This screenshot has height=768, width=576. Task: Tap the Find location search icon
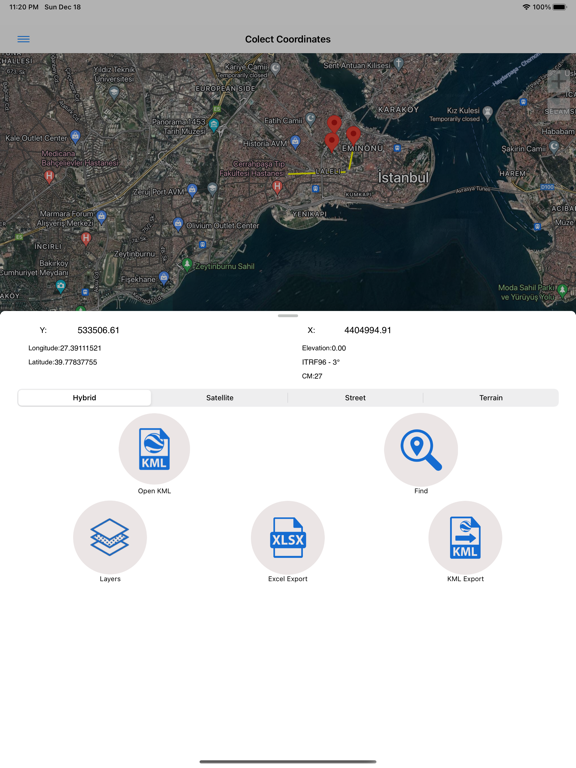click(421, 449)
